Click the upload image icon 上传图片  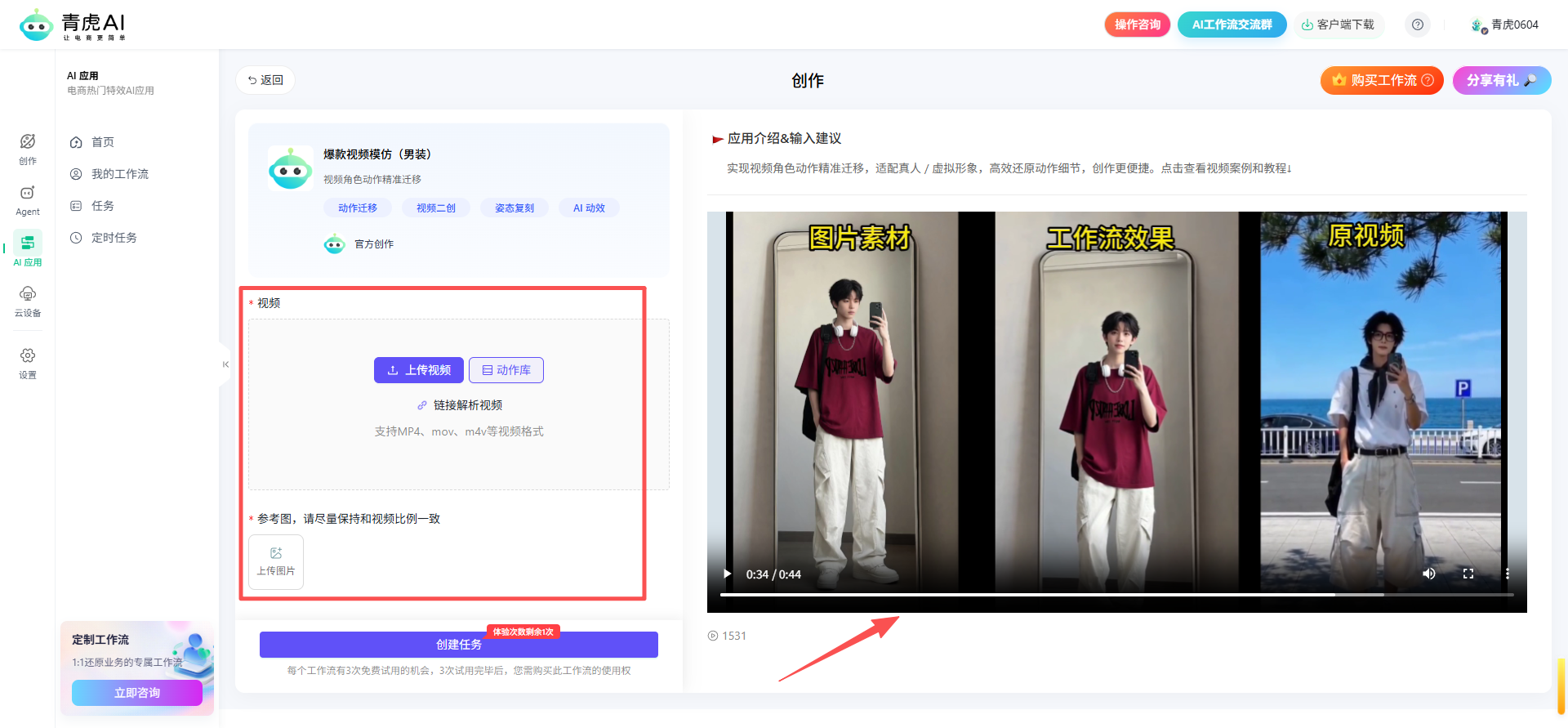click(x=276, y=561)
